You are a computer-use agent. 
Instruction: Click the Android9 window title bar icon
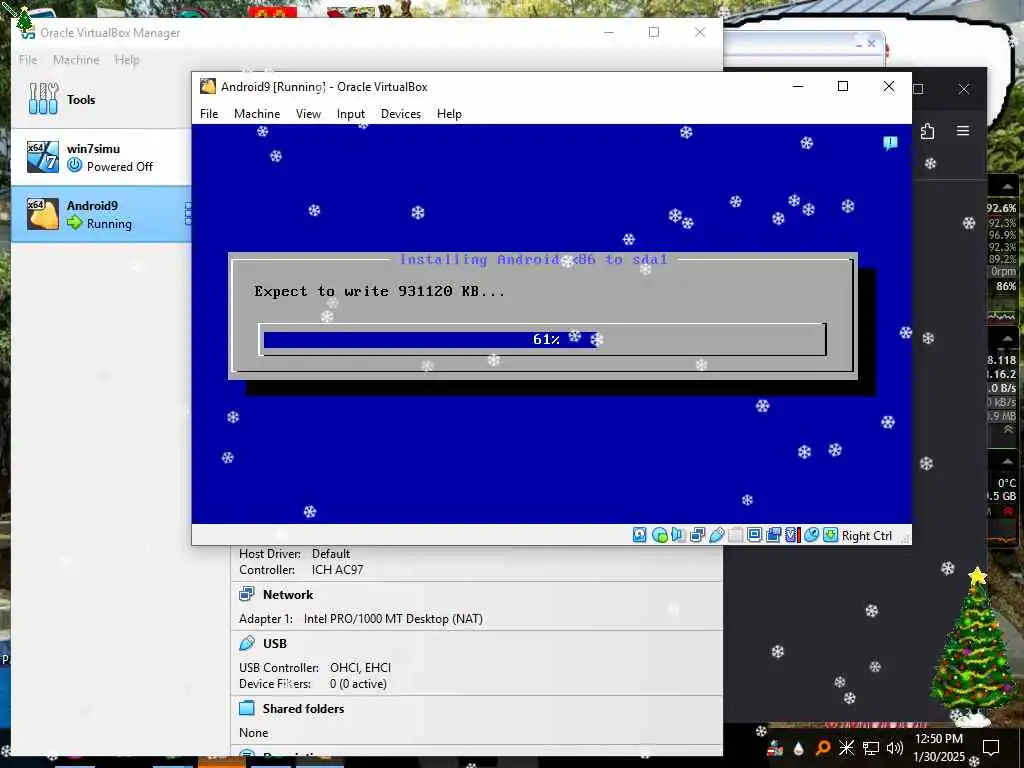[x=208, y=86]
